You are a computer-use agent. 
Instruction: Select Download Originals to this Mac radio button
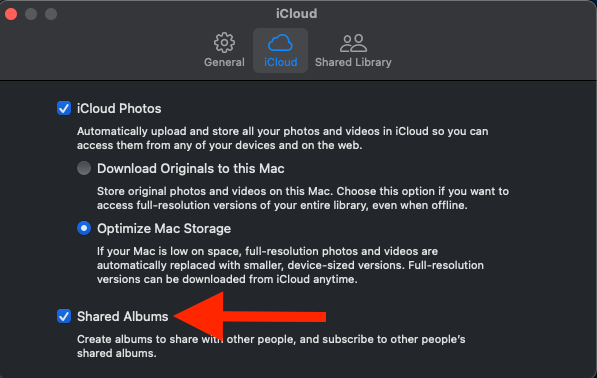[84, 168]
